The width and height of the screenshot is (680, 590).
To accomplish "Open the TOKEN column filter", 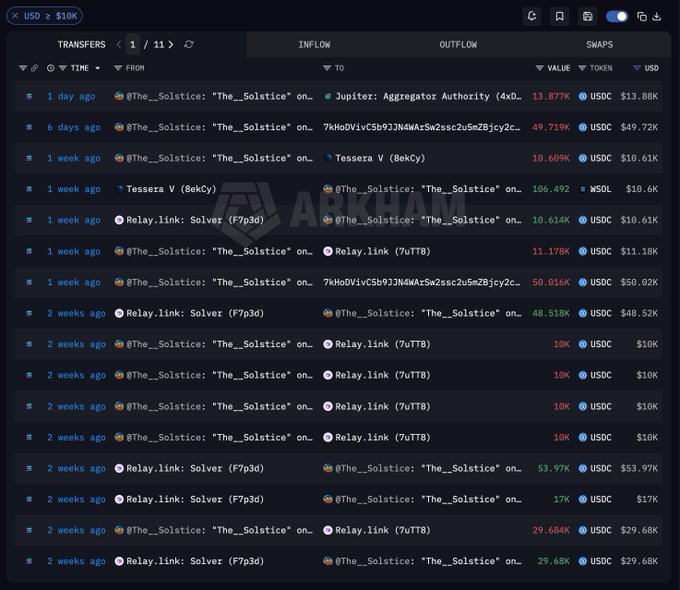I will pyautogui.click(x=582, y=68).
